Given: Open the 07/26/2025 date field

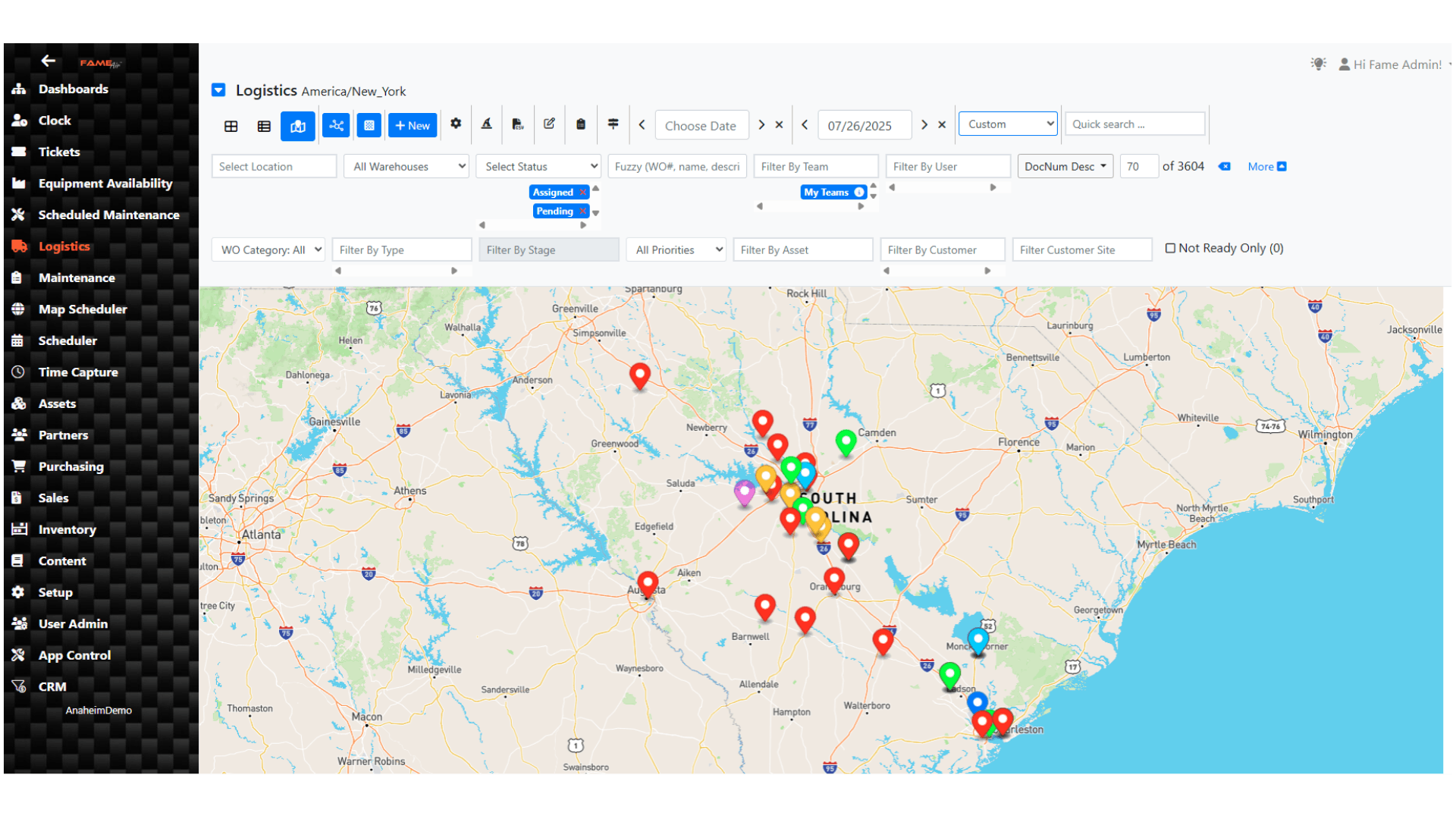Looking at the screenshot, I should tap(864, 125).
